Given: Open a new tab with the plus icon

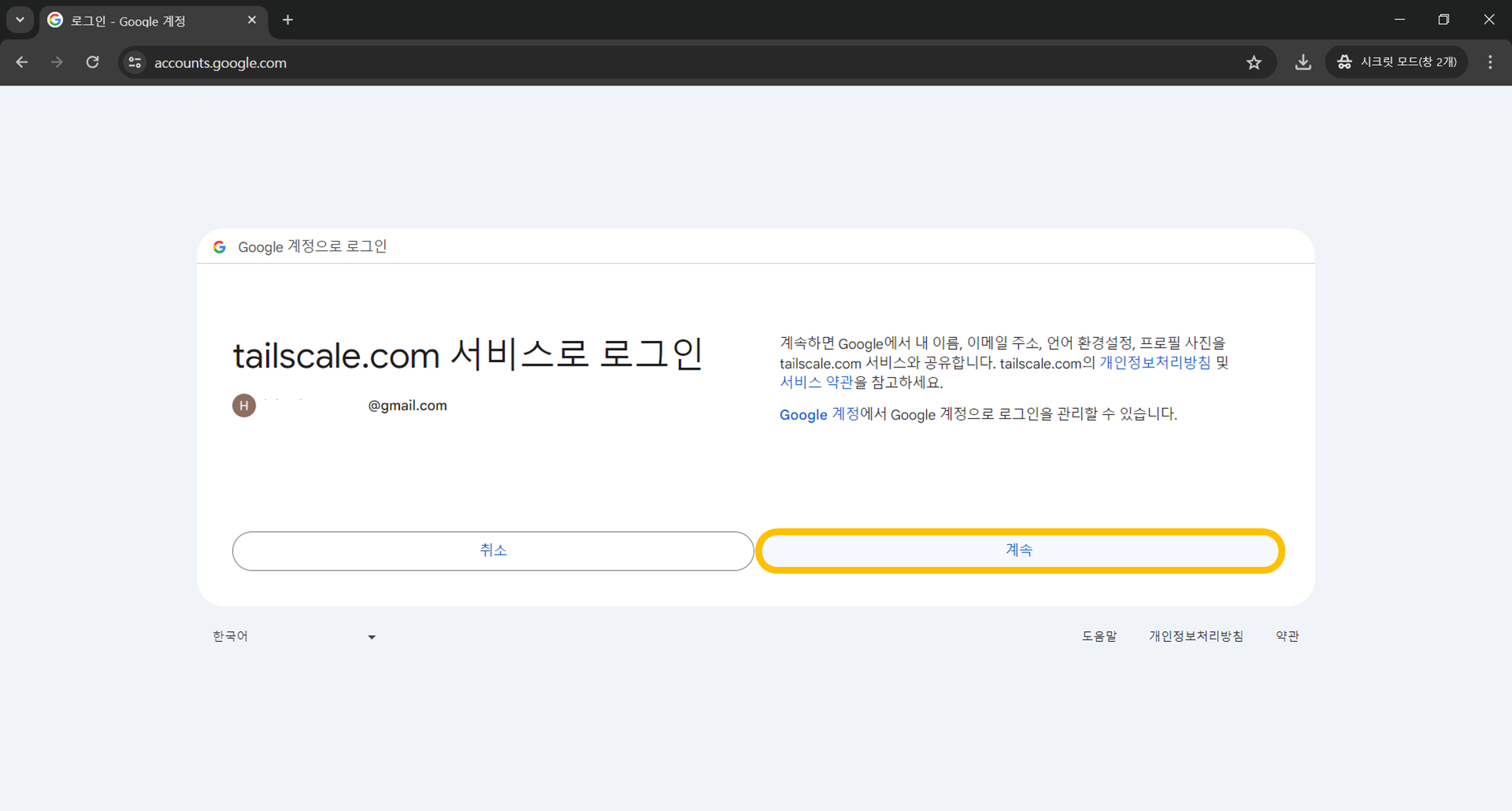Looking at the screenshot, I should (x=287, y=20).
